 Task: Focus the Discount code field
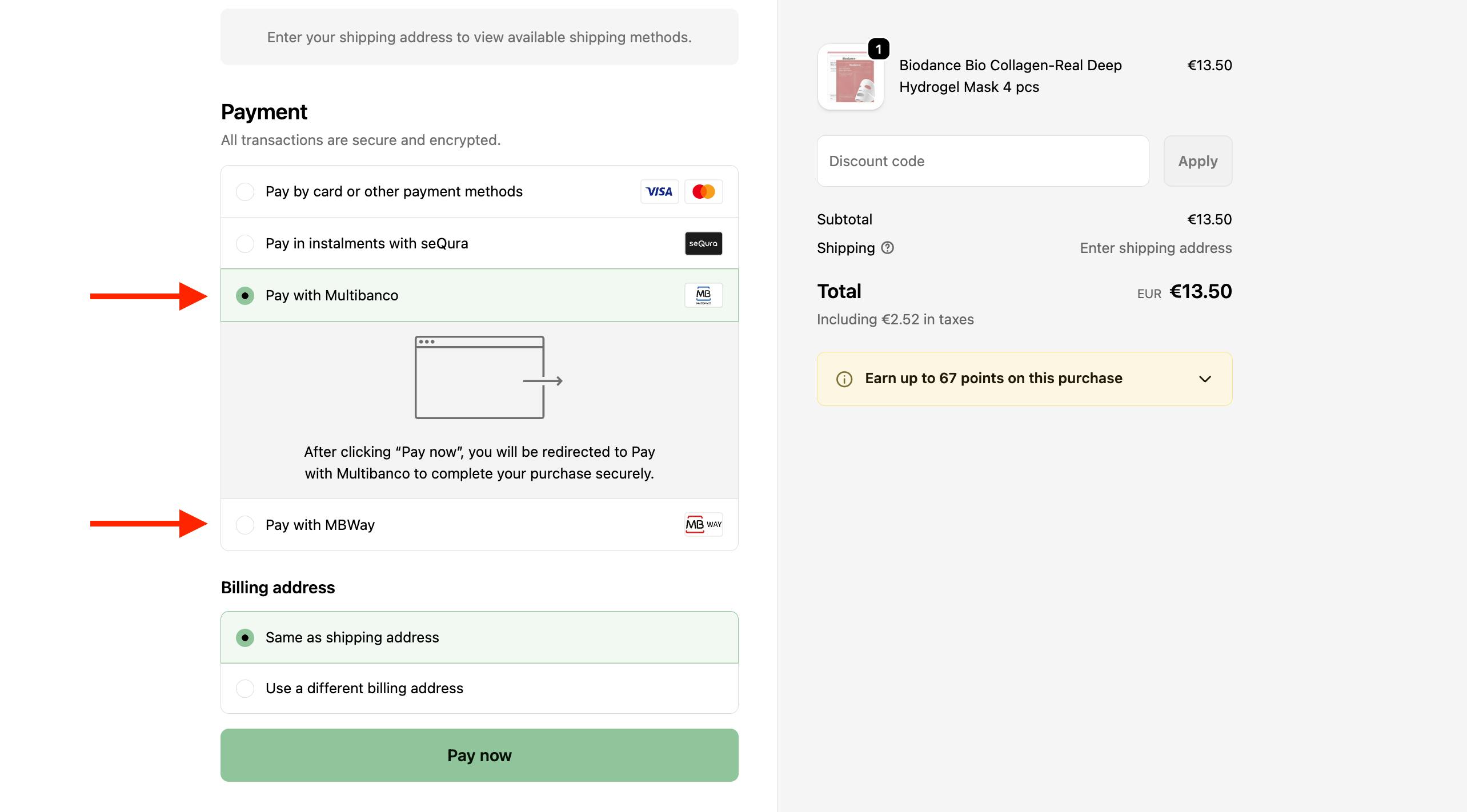tap(983, 161)
